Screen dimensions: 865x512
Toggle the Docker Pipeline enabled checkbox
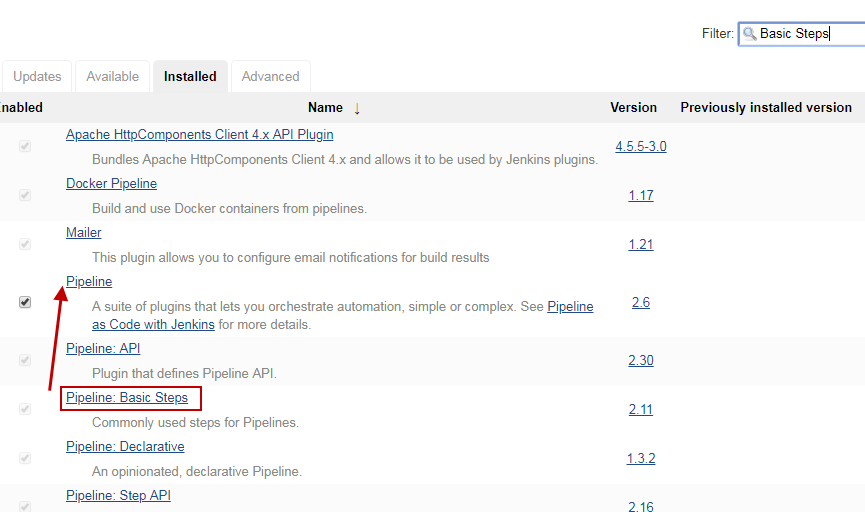pos(25,195)
